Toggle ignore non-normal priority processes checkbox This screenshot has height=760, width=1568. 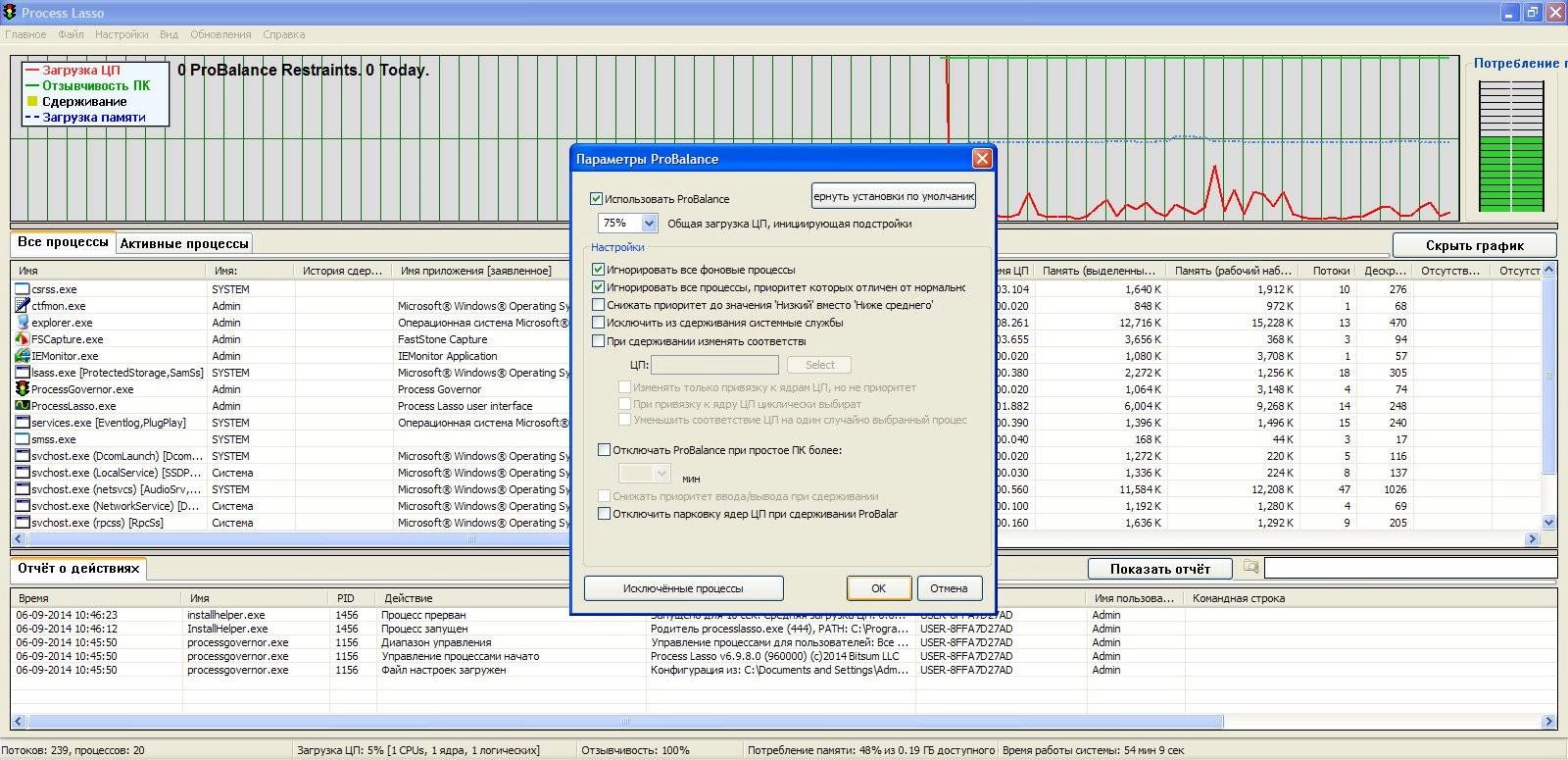click(x=598, y=287)
